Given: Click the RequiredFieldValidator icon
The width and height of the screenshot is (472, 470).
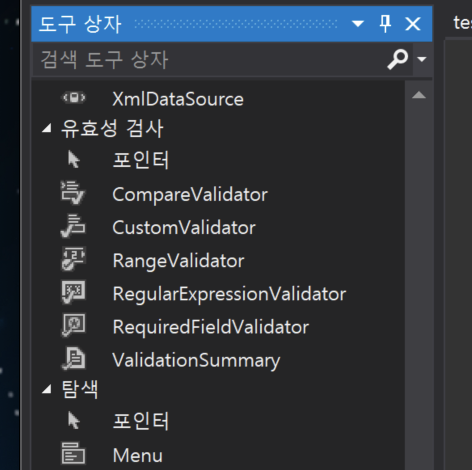Looking at the screenshot, I should [74, 325].
